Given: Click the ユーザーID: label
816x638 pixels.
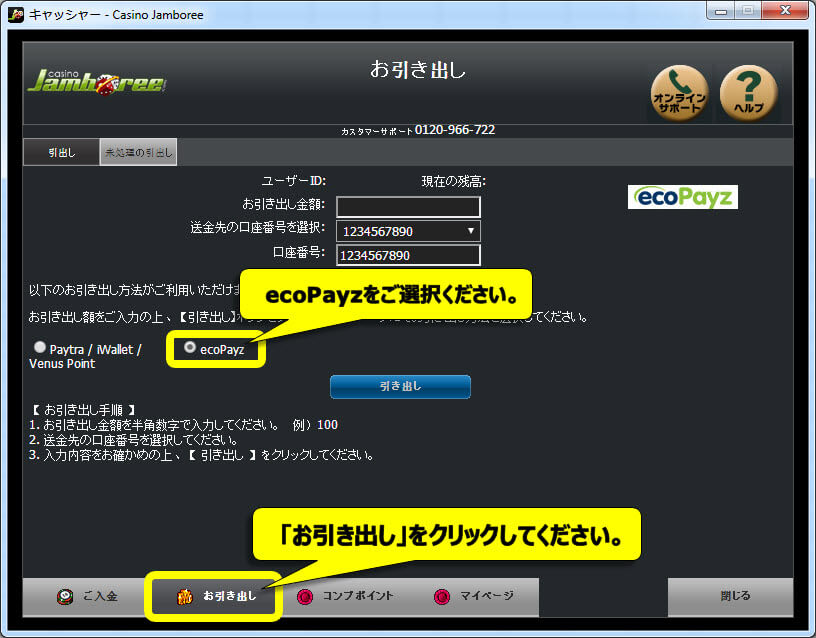Looking at the screenshot, I should click(294, 181).
